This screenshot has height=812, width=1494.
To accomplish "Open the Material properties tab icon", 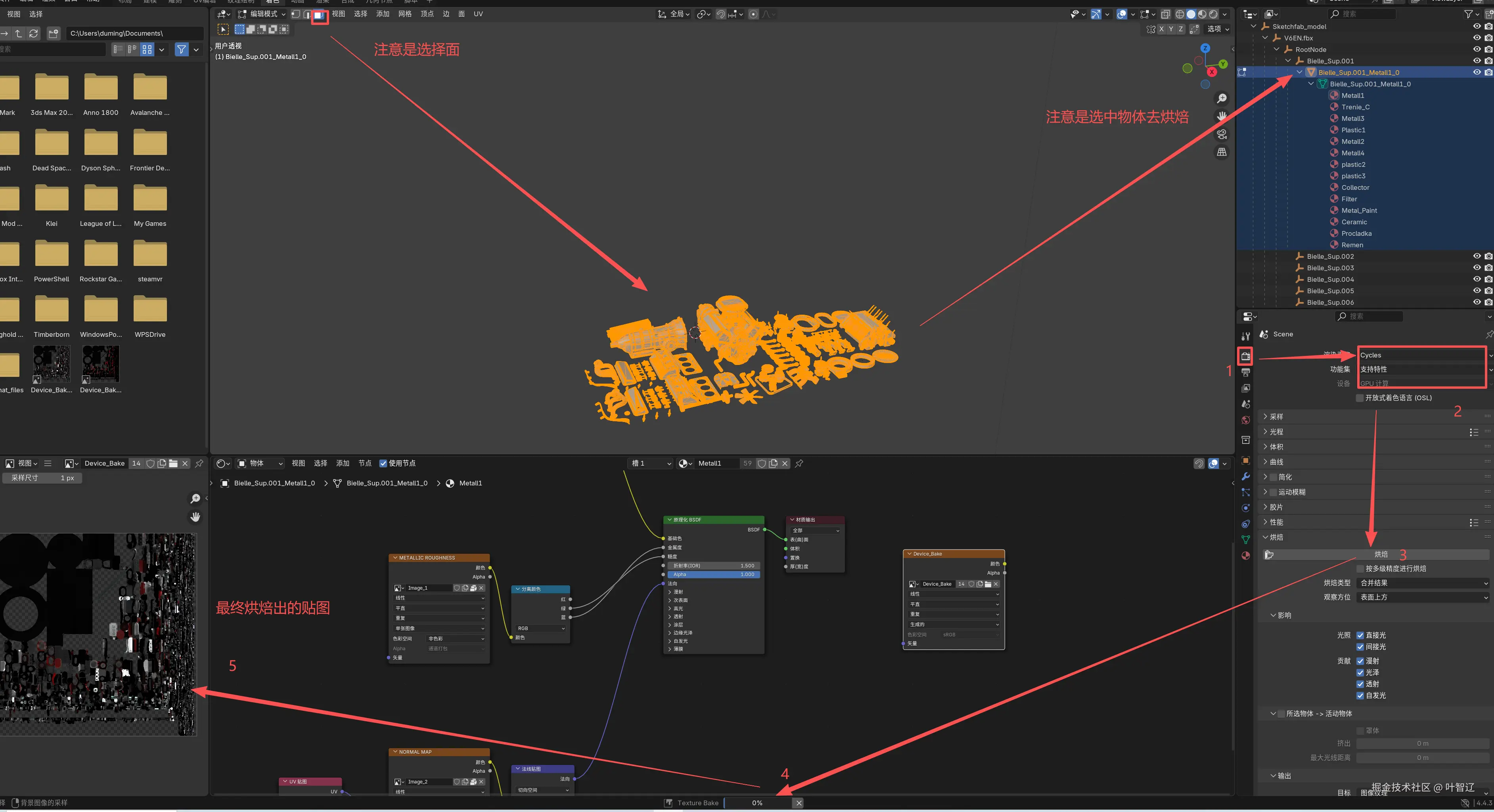I will (x=1245, y=555).
